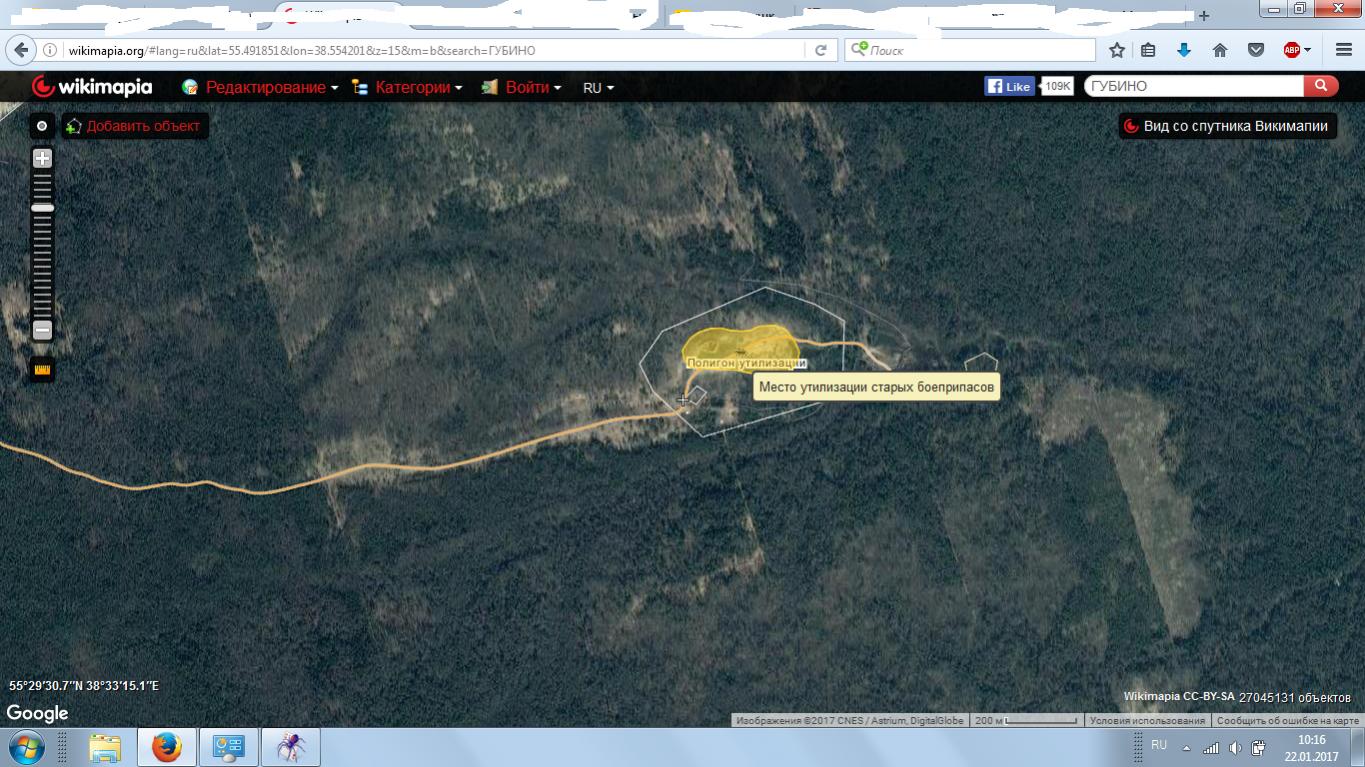Click the Условия использования link

point(1147,720)
